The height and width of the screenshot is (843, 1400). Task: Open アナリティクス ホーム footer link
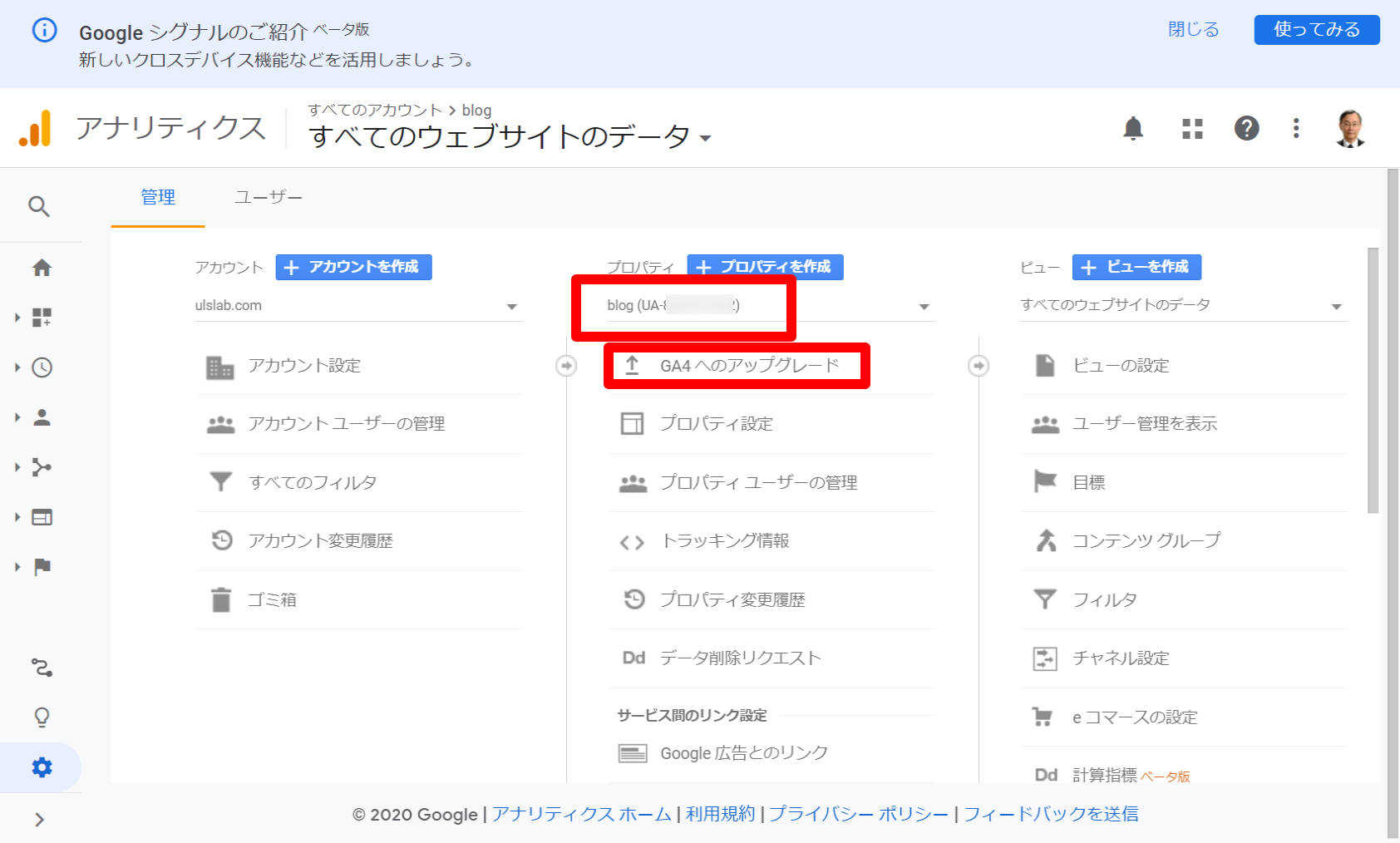tap(581, 814)
